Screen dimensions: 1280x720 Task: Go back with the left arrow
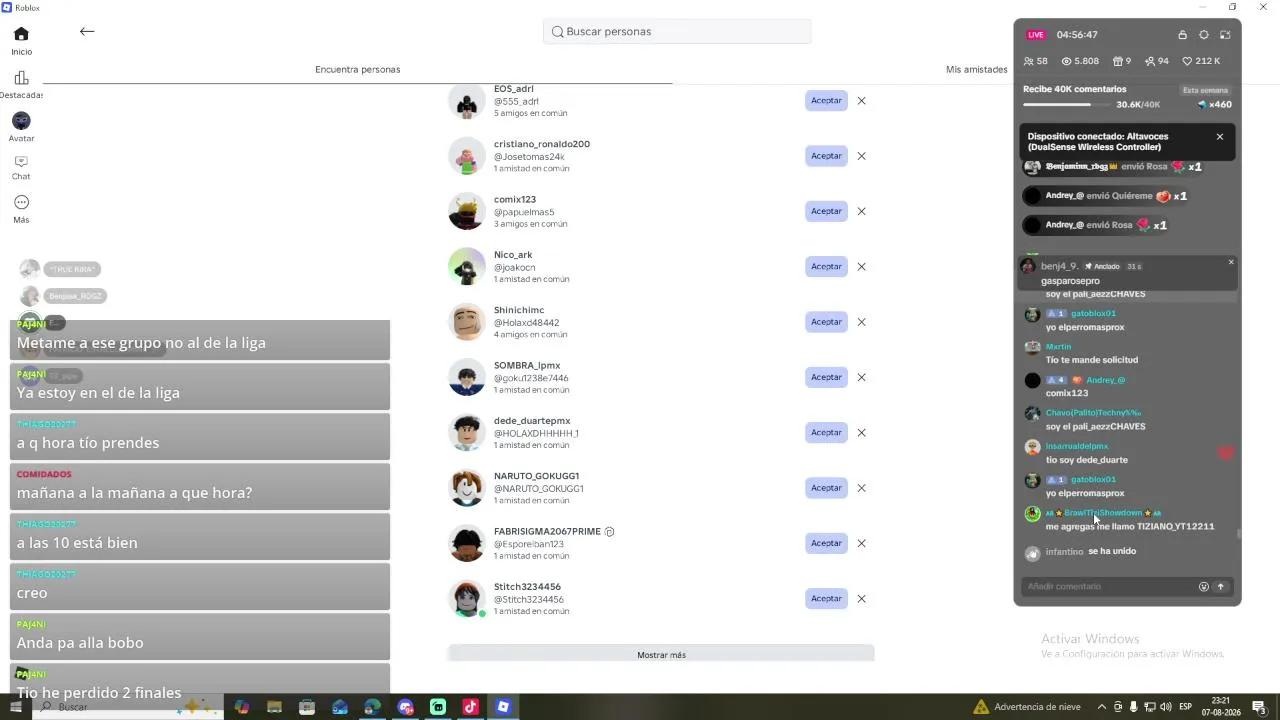point(87,31)
